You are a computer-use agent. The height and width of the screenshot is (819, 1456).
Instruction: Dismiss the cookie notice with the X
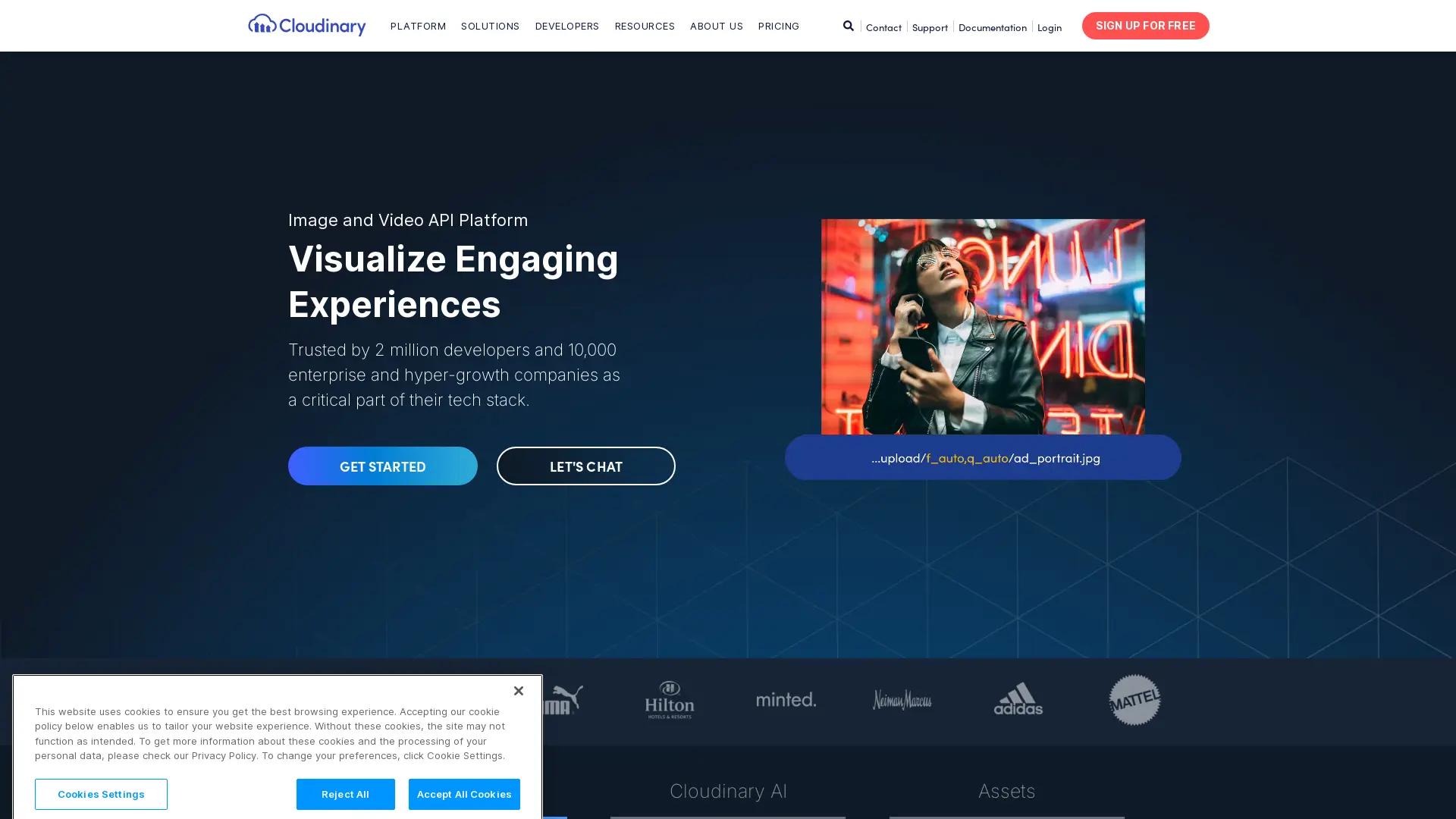coord(519,690)
